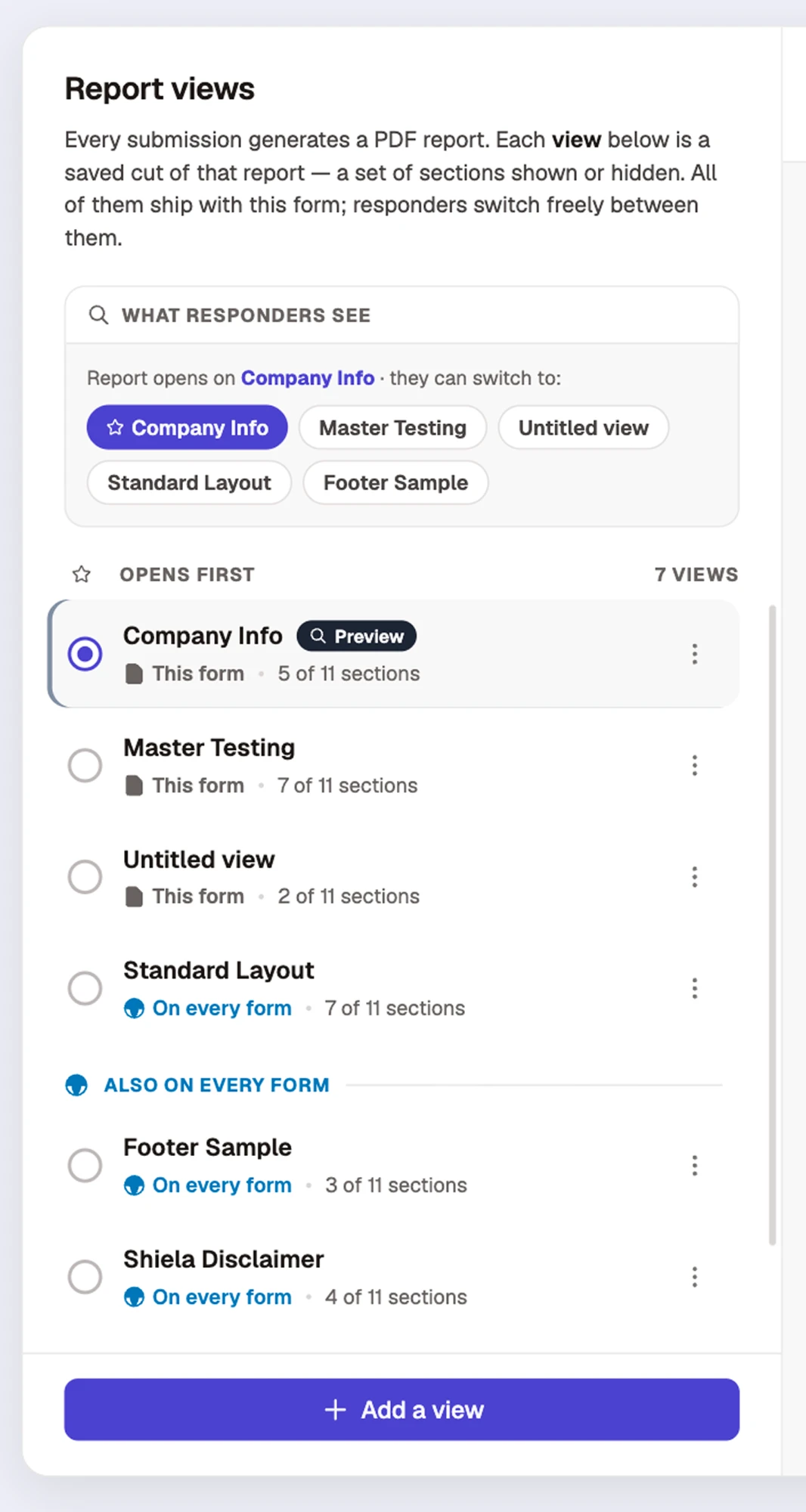Click the globe icon in Footer Sample row
The width and height of the screenshot is (806, 1512).
pyautogui.click(x=134, y=1185)
